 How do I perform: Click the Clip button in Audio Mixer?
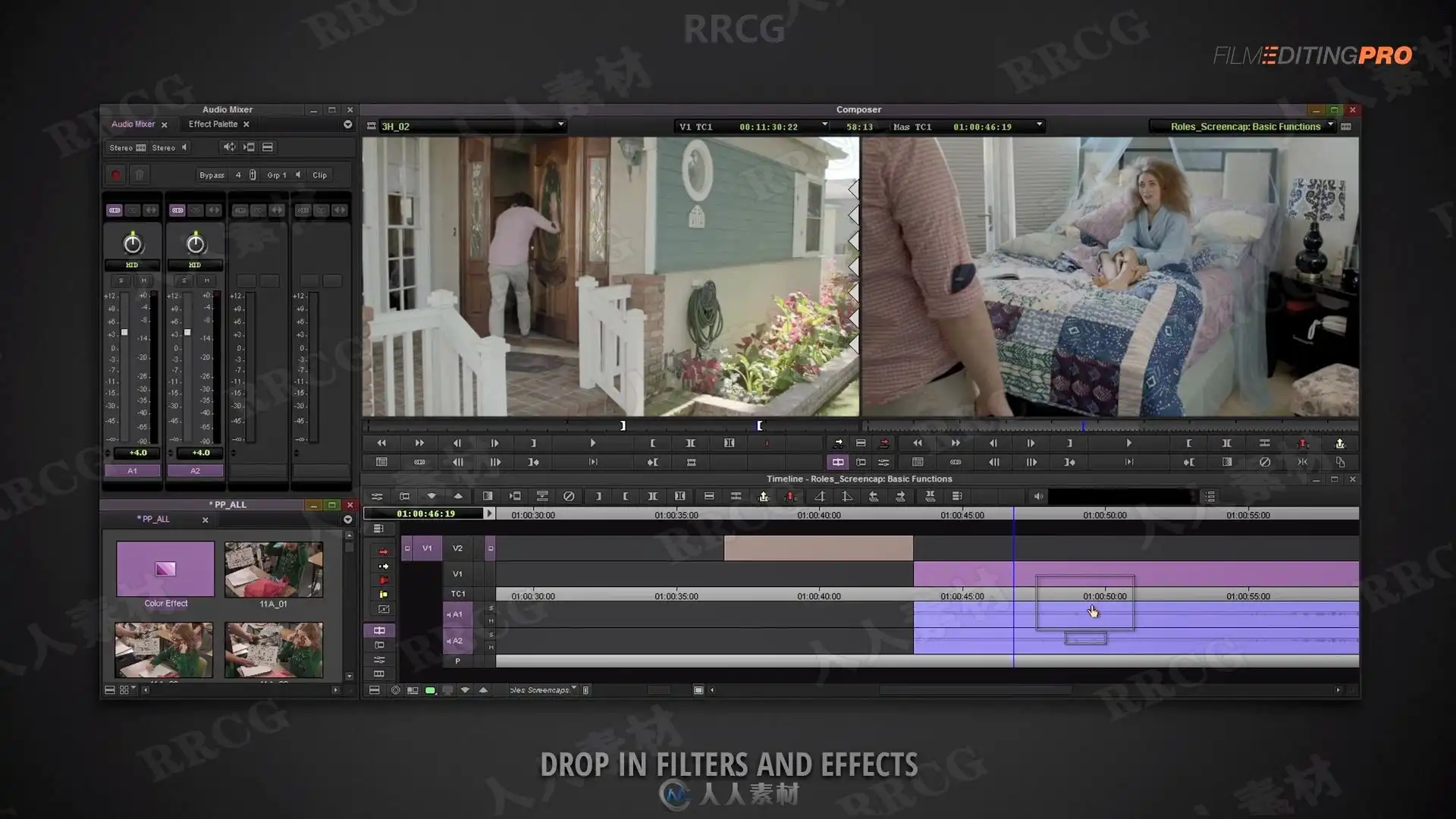pyautogui.click(x=319, y=175)
